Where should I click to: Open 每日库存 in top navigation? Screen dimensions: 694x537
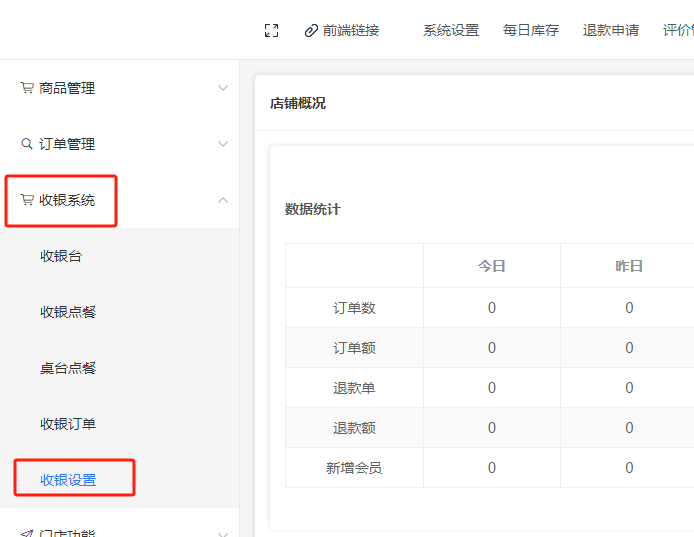click(531, 31)
